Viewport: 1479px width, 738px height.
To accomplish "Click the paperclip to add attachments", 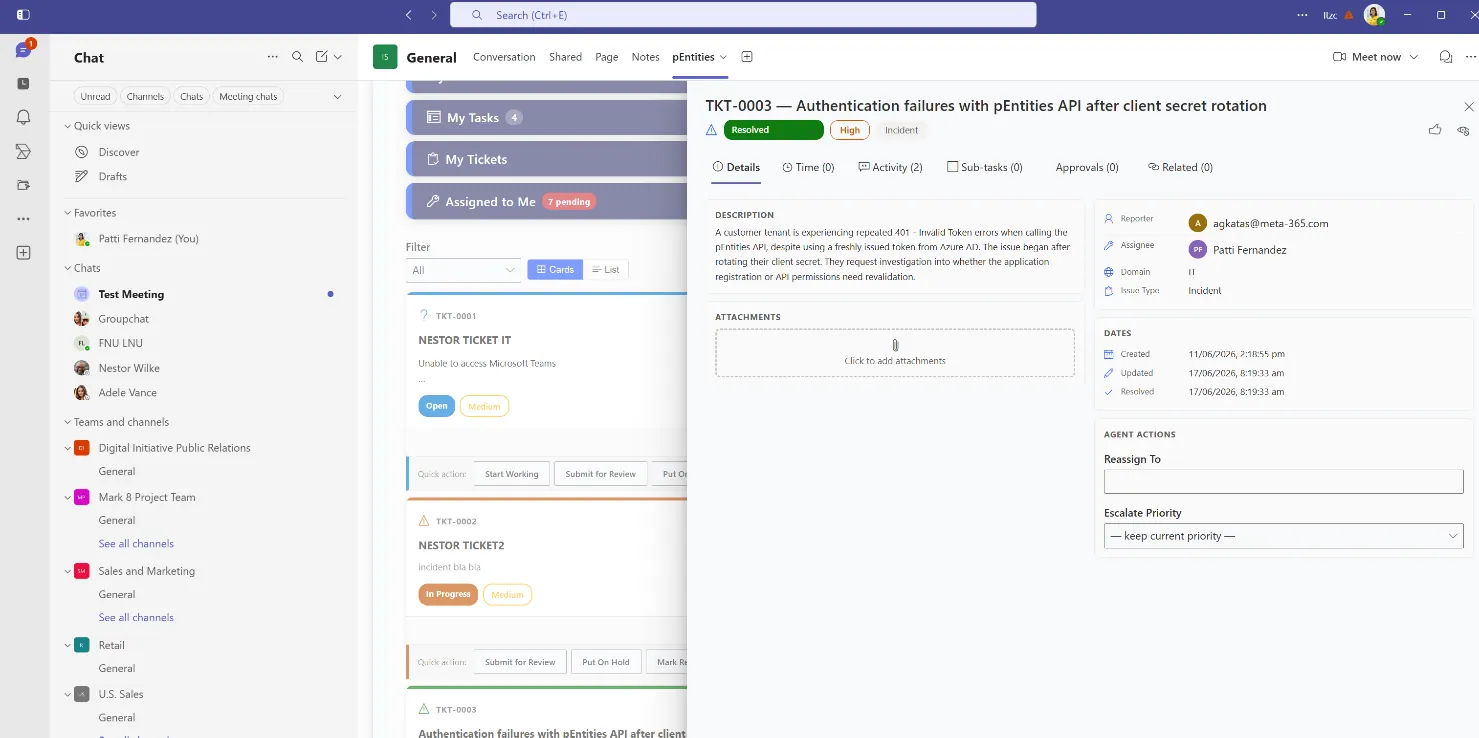I will [895, 345].
